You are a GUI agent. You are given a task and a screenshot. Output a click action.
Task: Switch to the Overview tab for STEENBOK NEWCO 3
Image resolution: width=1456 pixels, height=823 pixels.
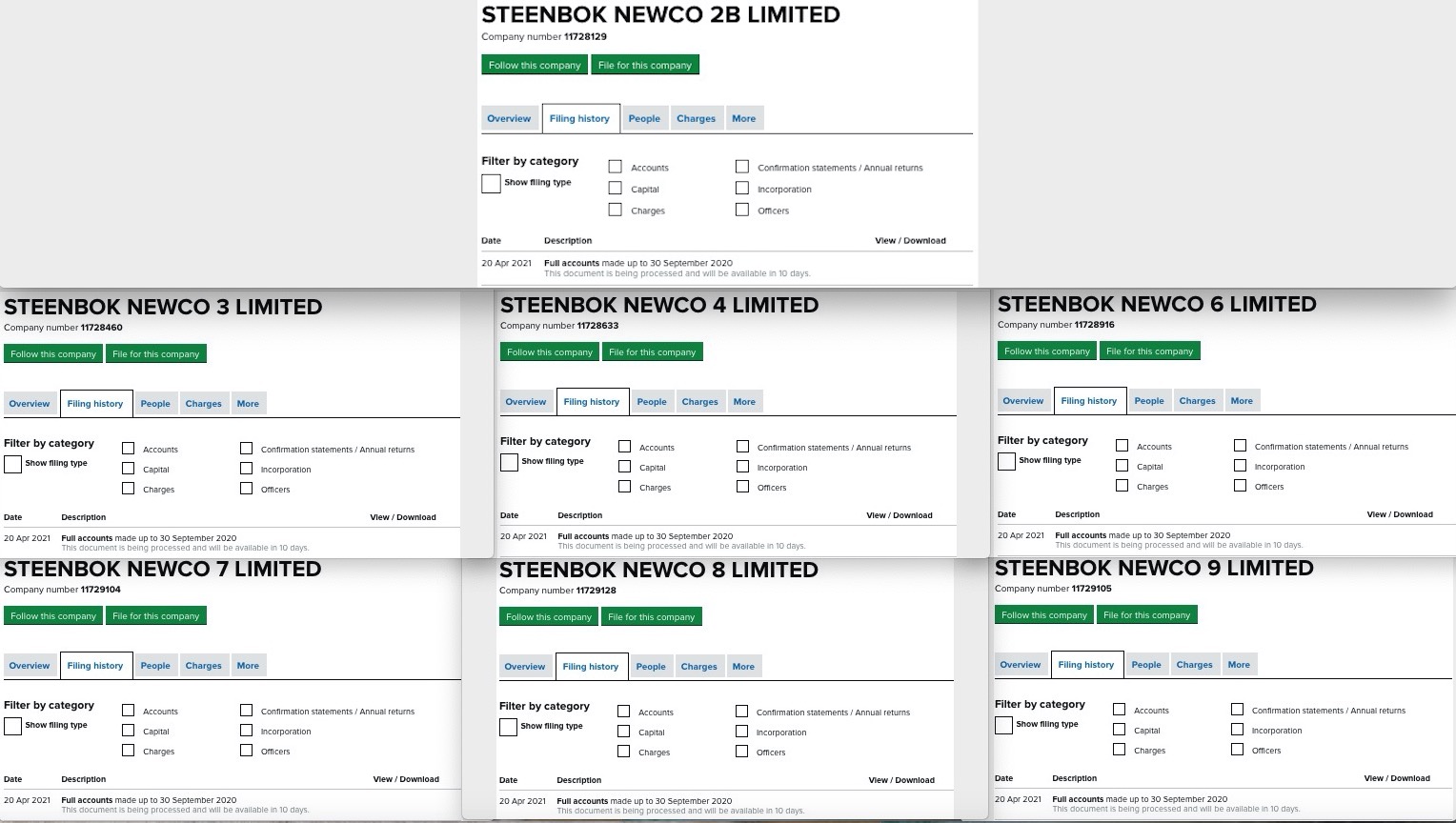(30, 403)
